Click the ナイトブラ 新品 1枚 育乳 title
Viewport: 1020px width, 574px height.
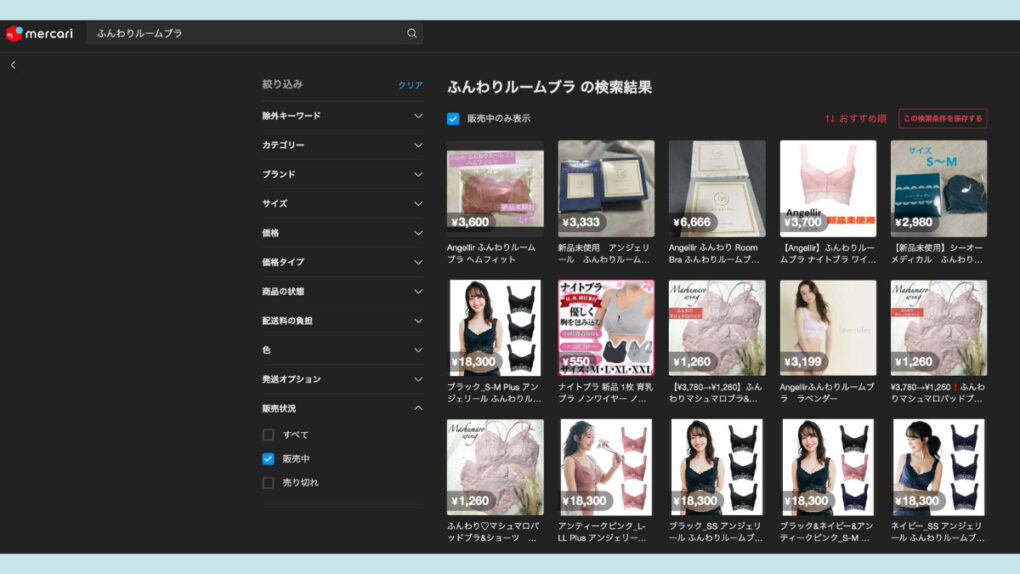coord(605,392)
